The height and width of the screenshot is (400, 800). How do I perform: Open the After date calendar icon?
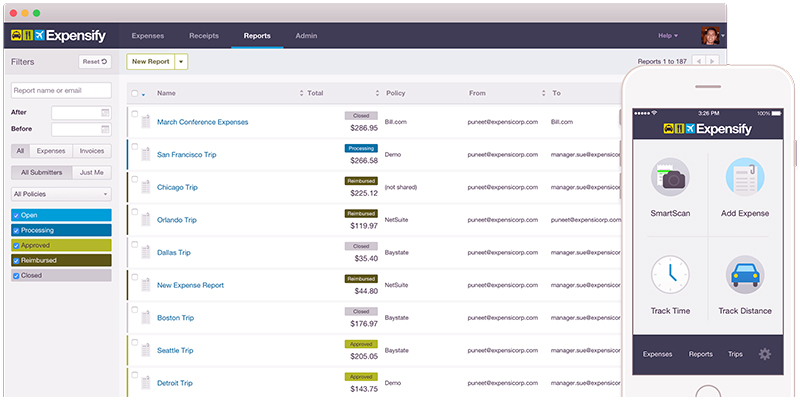tap(105, 113)
